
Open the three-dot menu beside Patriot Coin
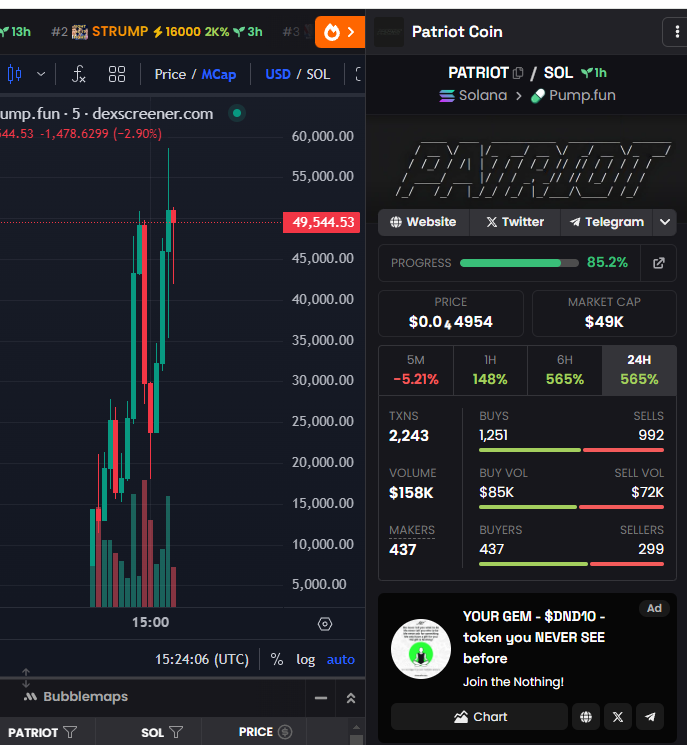click(x=677, y=32)
